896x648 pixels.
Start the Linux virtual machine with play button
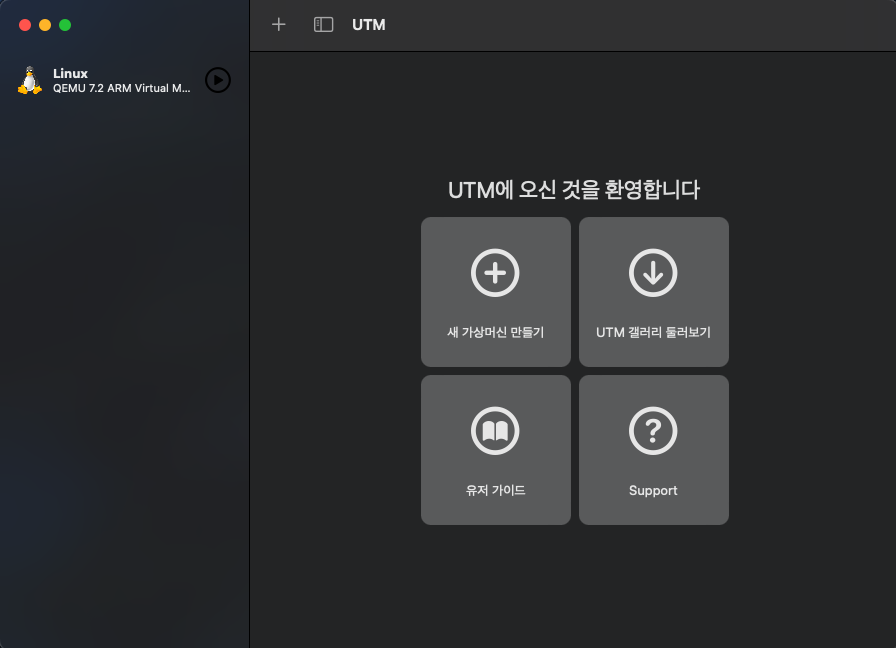218,80
